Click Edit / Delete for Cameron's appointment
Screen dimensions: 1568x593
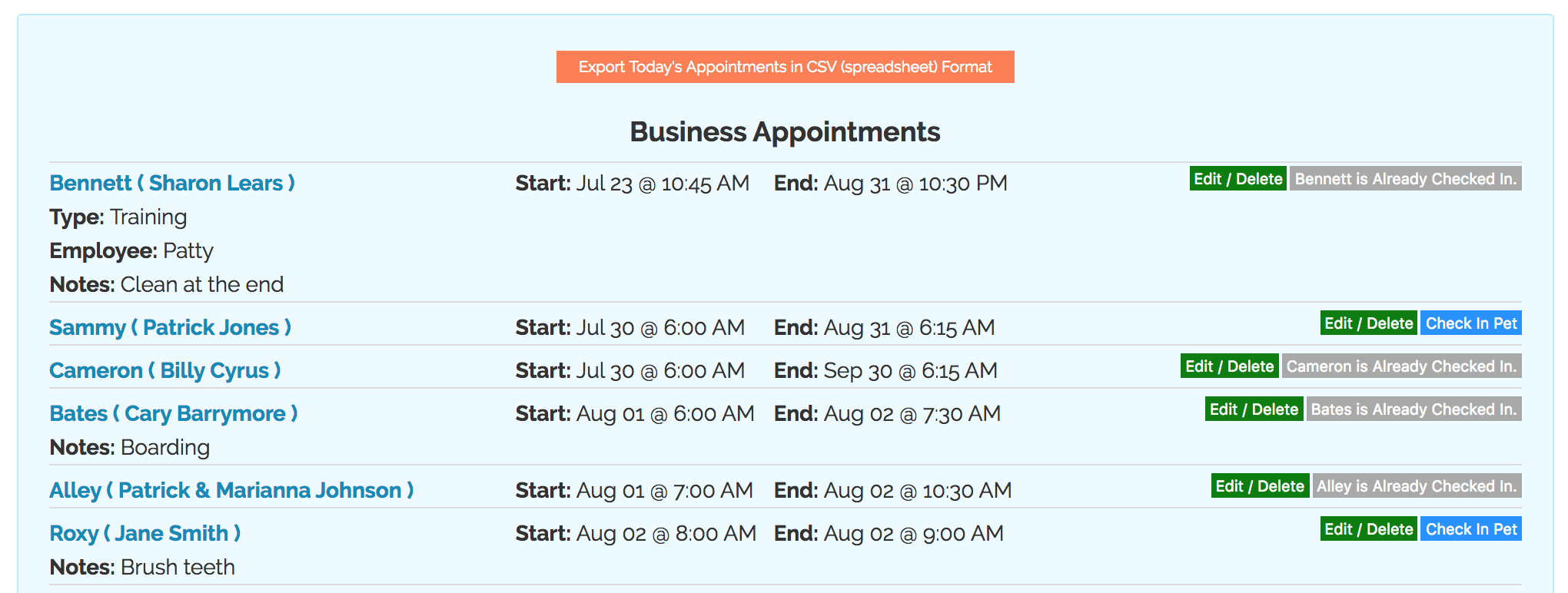[x=1229, y=366]
